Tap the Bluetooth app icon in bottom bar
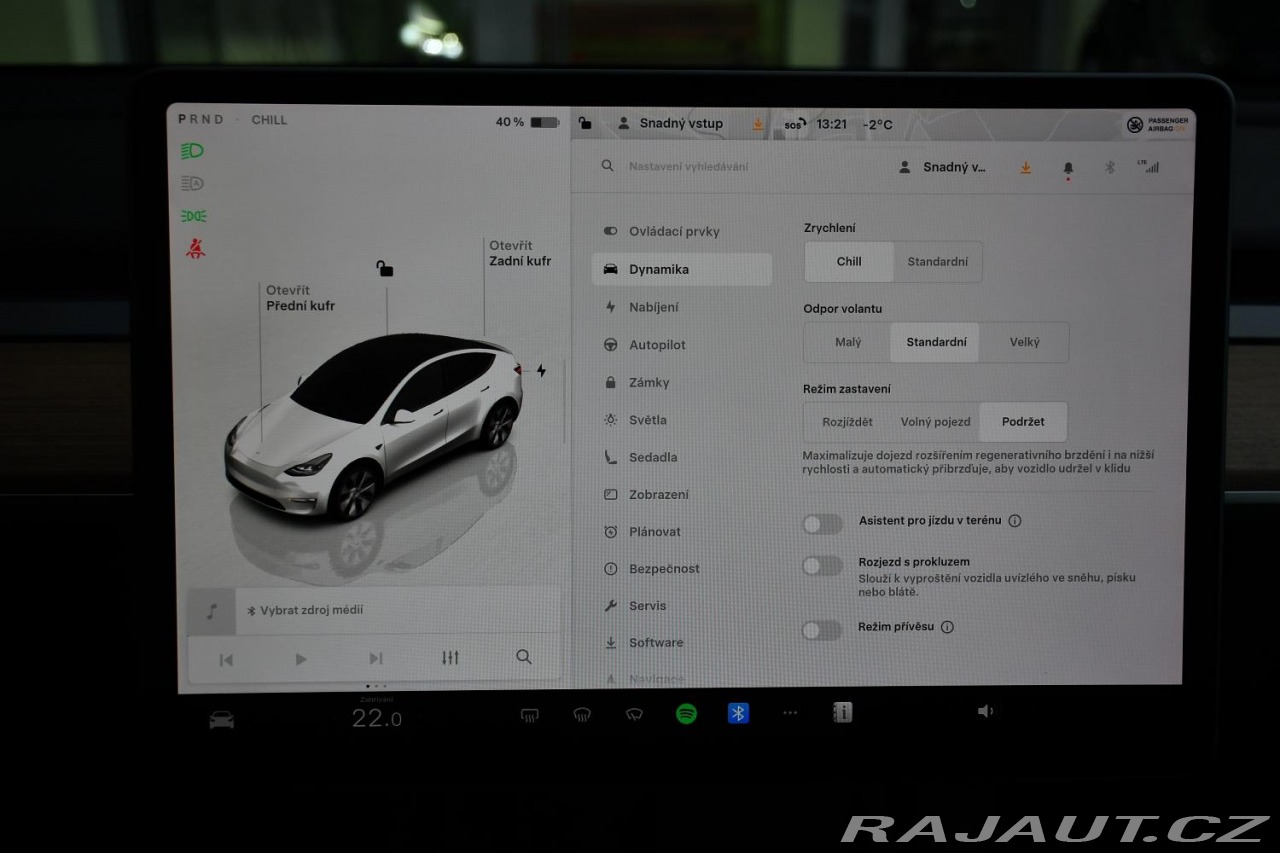The height and width of the screenshot is (853, 1280). [738, 713]
